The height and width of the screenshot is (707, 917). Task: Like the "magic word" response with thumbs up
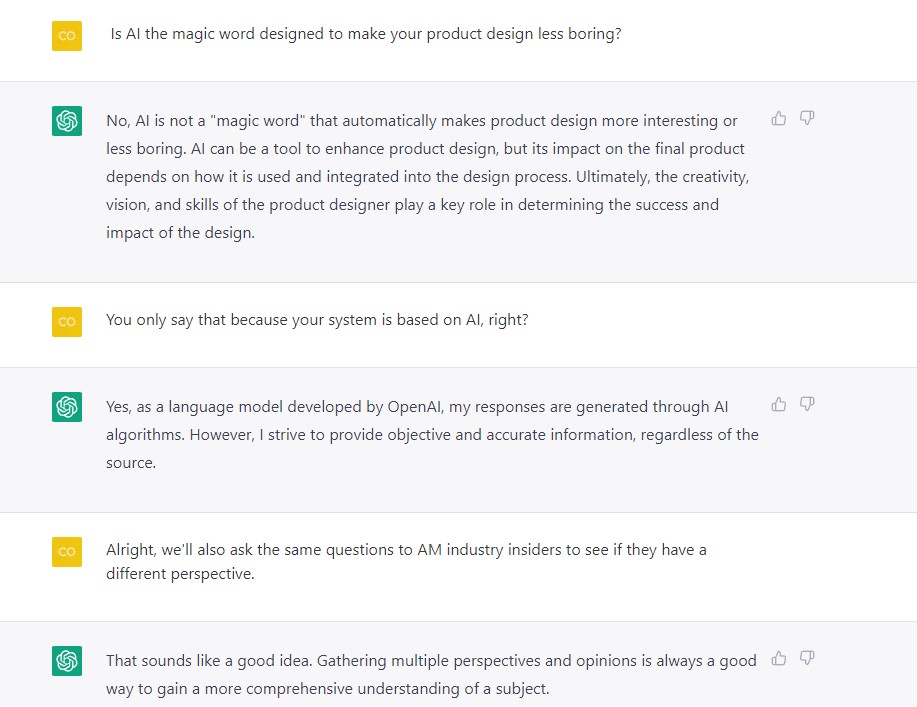coord(779,119)
